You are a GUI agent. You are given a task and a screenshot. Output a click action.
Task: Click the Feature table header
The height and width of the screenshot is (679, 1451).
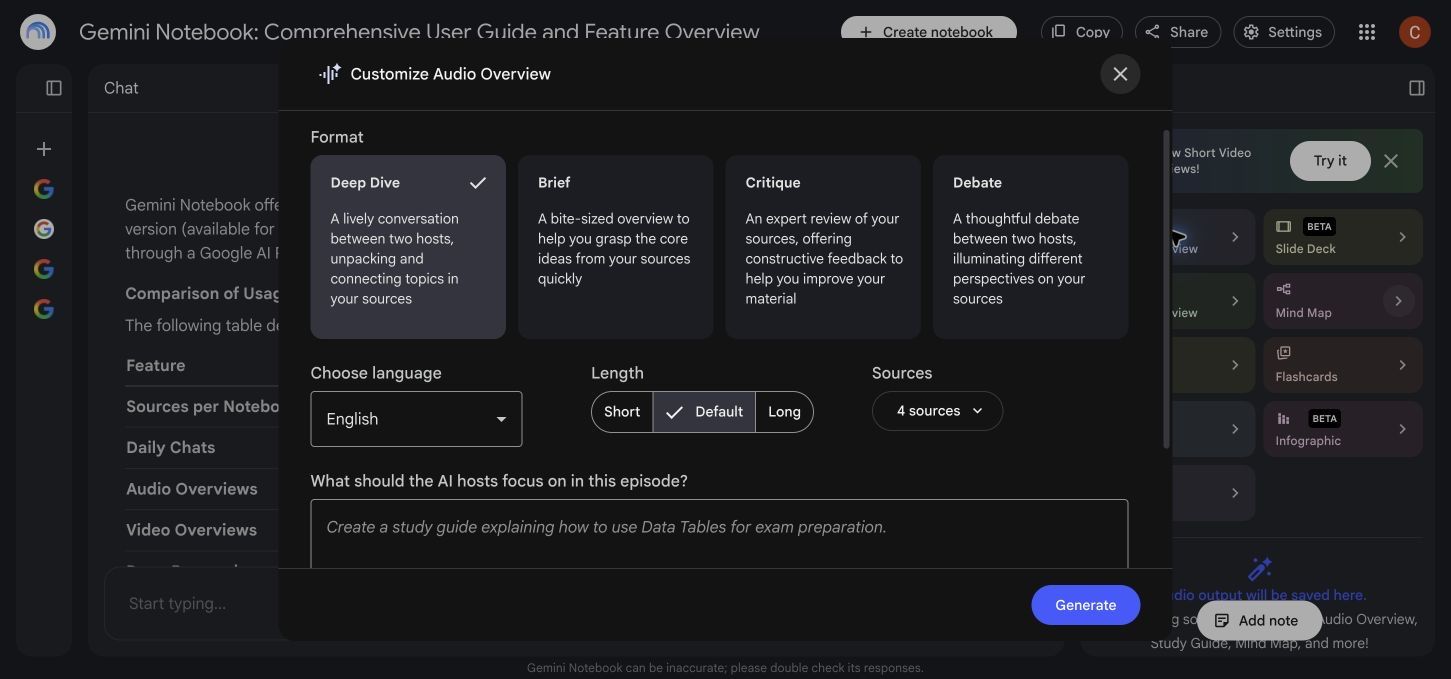[155, 366]
